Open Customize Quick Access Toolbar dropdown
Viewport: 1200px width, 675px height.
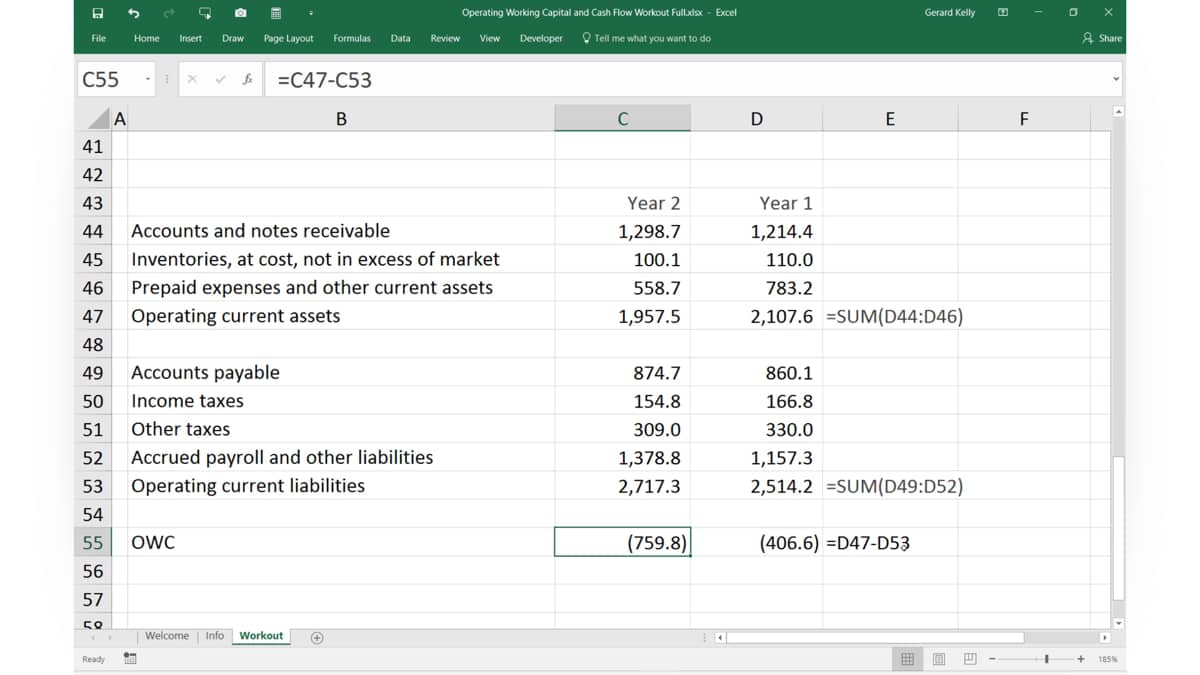[x=311, y=13]
